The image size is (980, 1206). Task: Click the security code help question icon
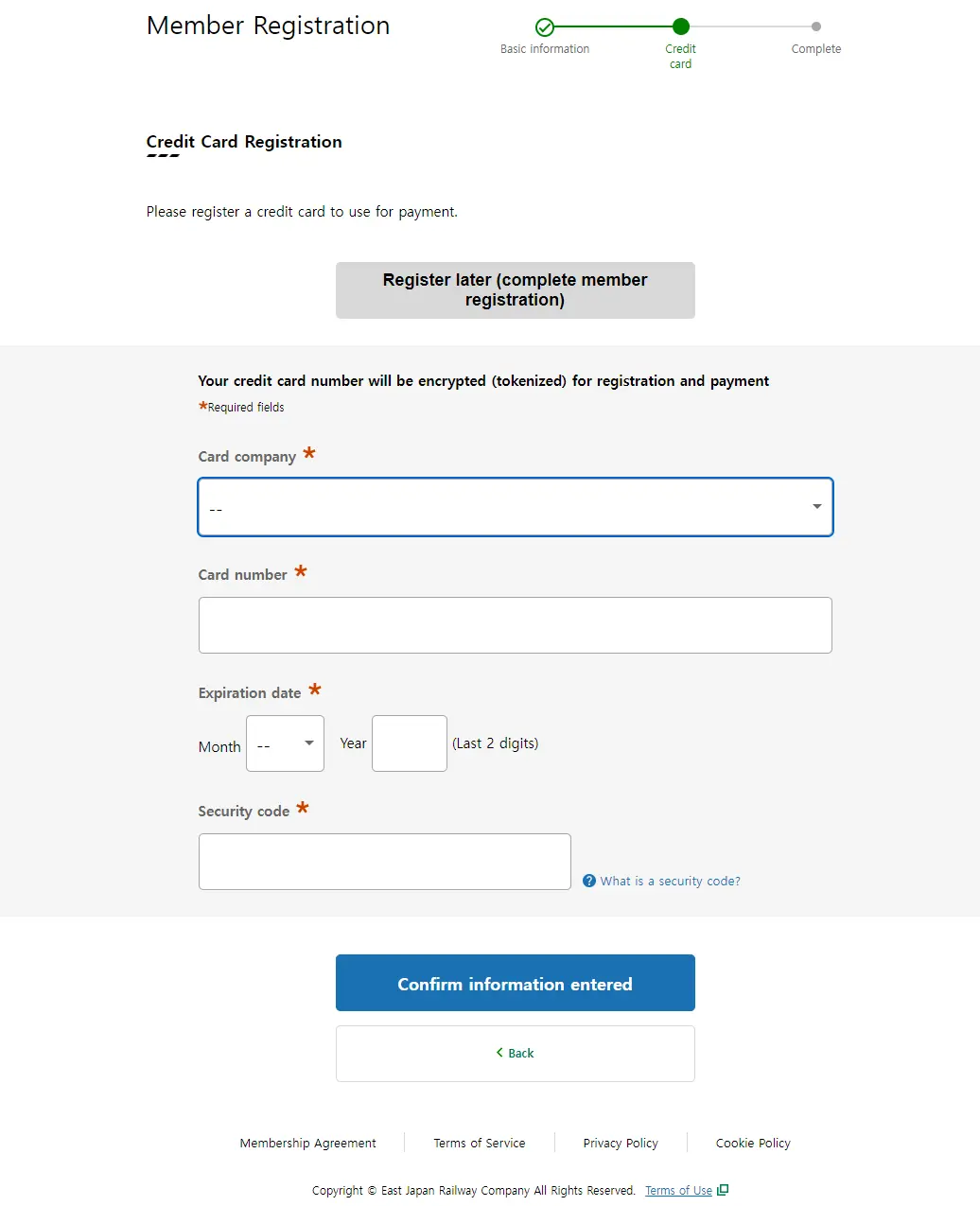click(589, 881)
